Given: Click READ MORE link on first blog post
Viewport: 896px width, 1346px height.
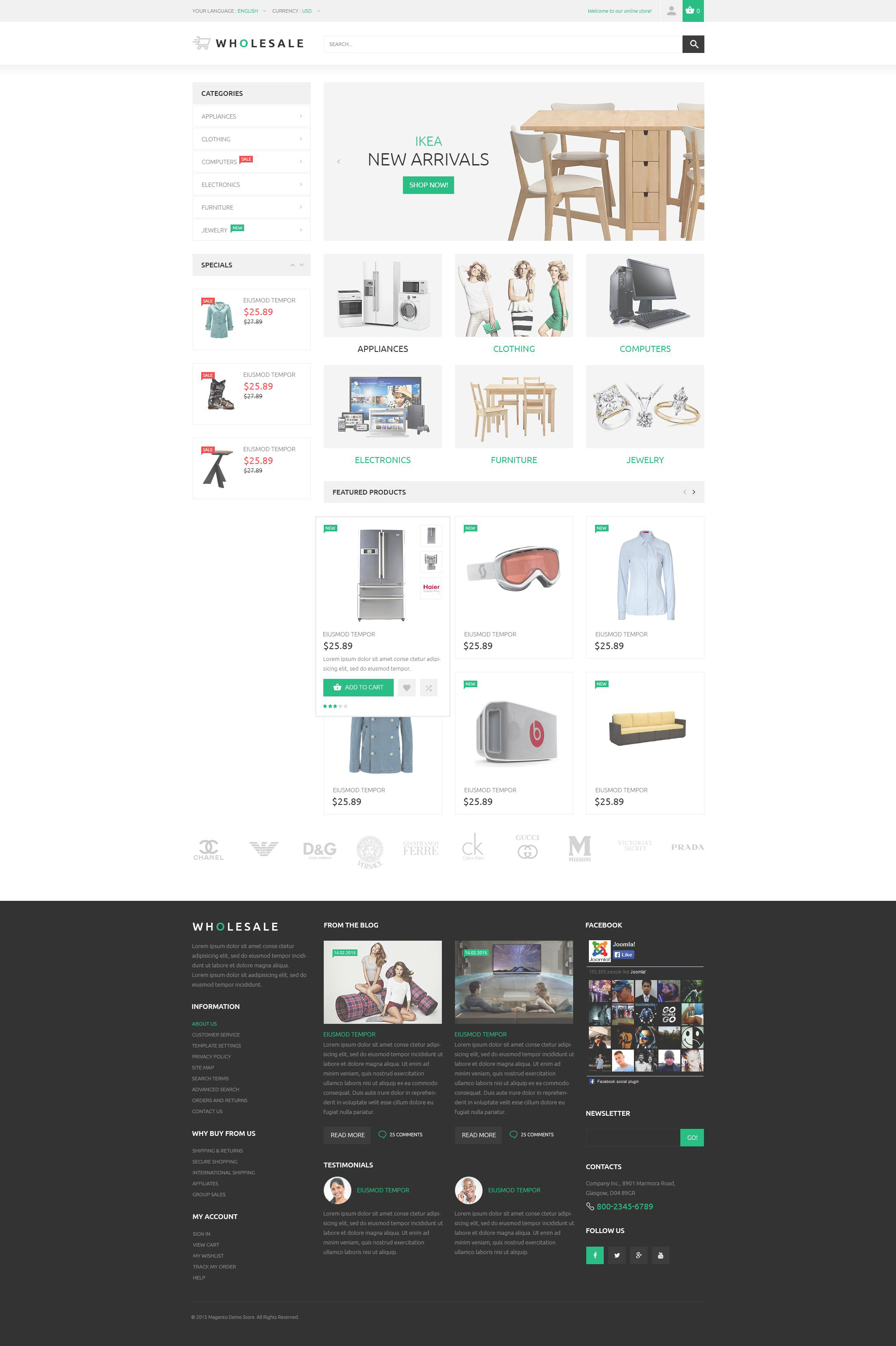Looking at the screenshot, I should 348,1134.
